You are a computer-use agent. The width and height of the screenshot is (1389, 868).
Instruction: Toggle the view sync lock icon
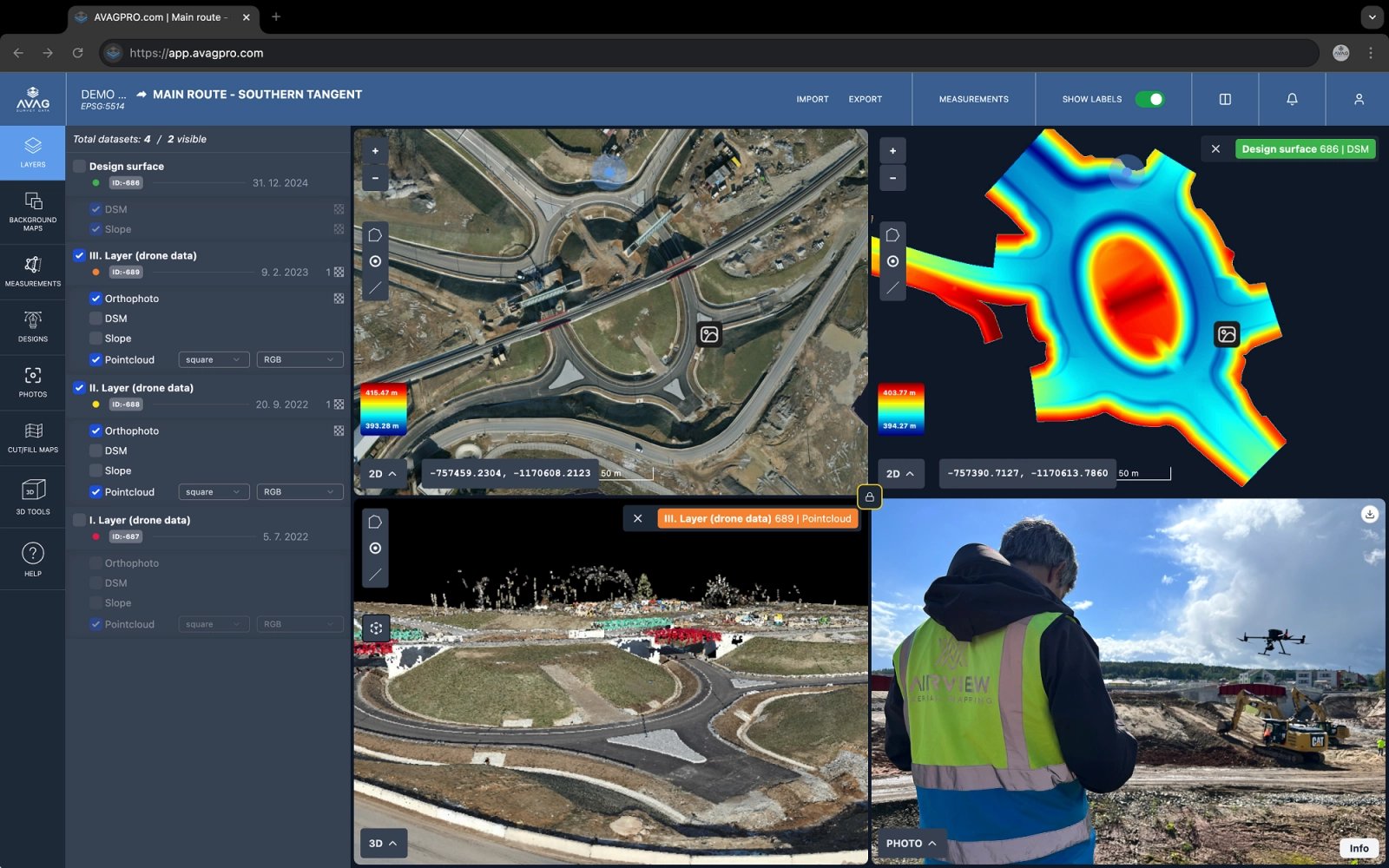(869, 496)
